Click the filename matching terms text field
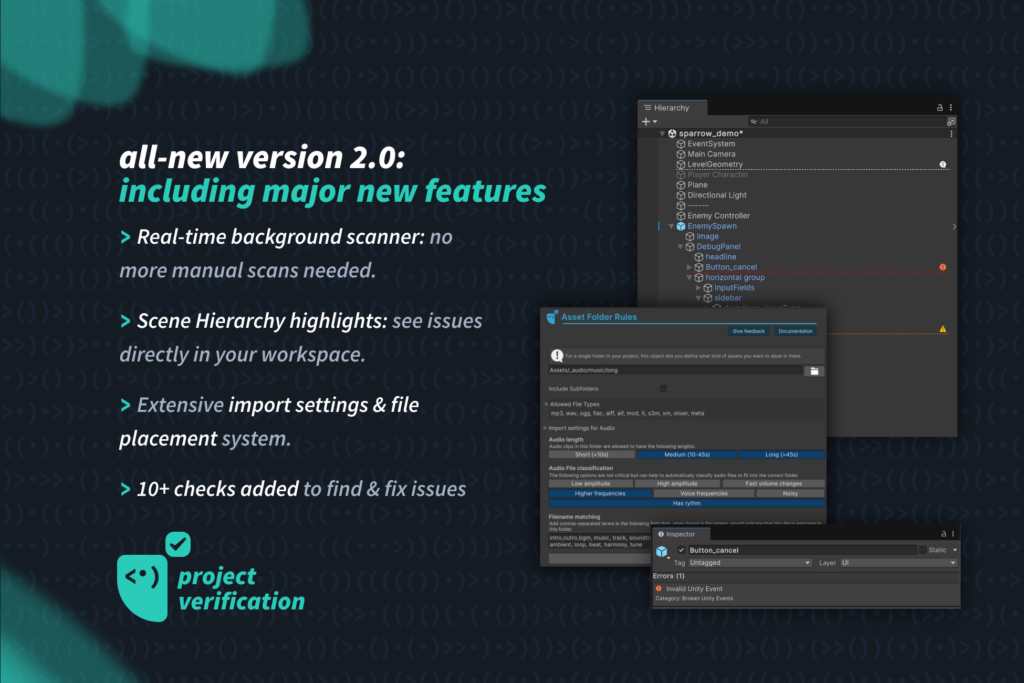 click(x=600, y=541)
